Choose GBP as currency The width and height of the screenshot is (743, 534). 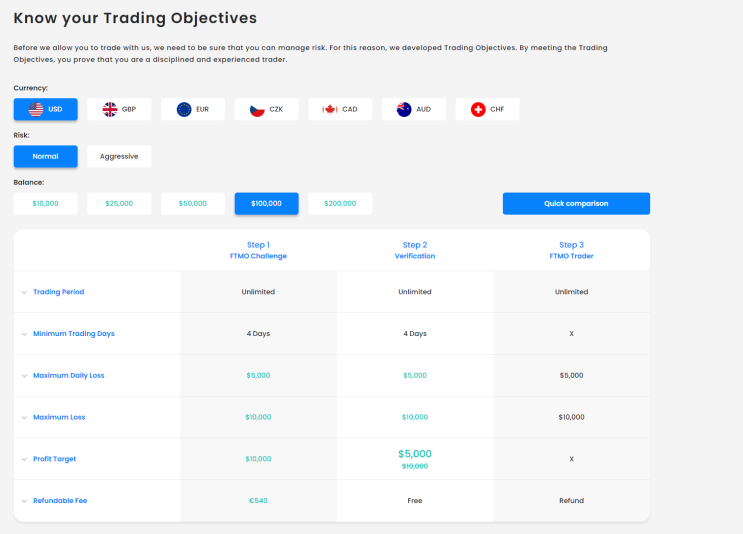click(119, 109)
